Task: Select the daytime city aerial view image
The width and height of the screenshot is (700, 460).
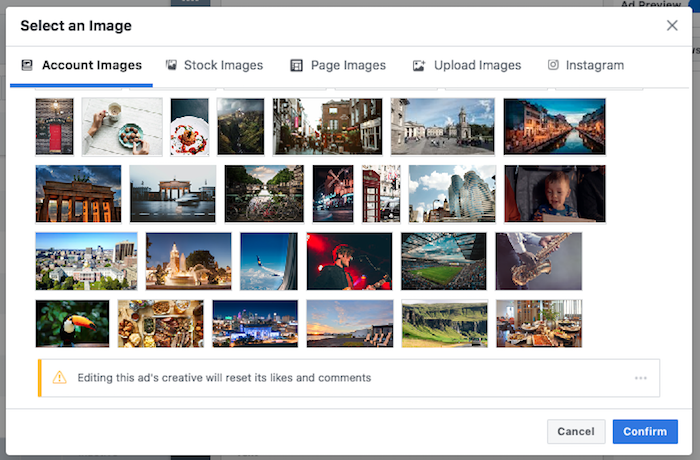Action: pos(87,261)
